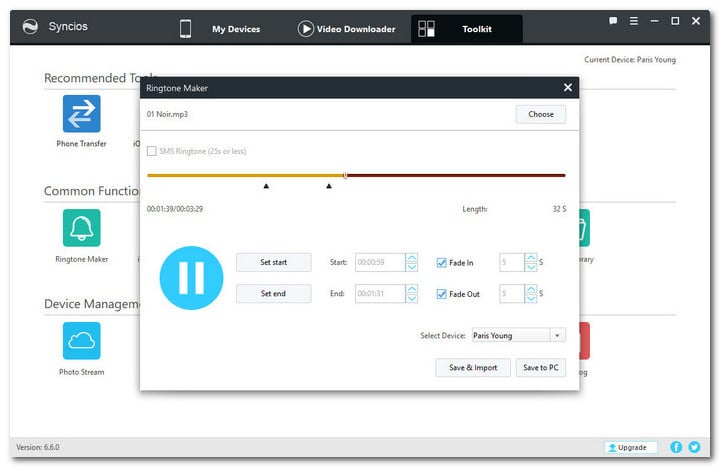
Task: Click the unplayed dark red part of the track
Action: [x=456, y=175]
